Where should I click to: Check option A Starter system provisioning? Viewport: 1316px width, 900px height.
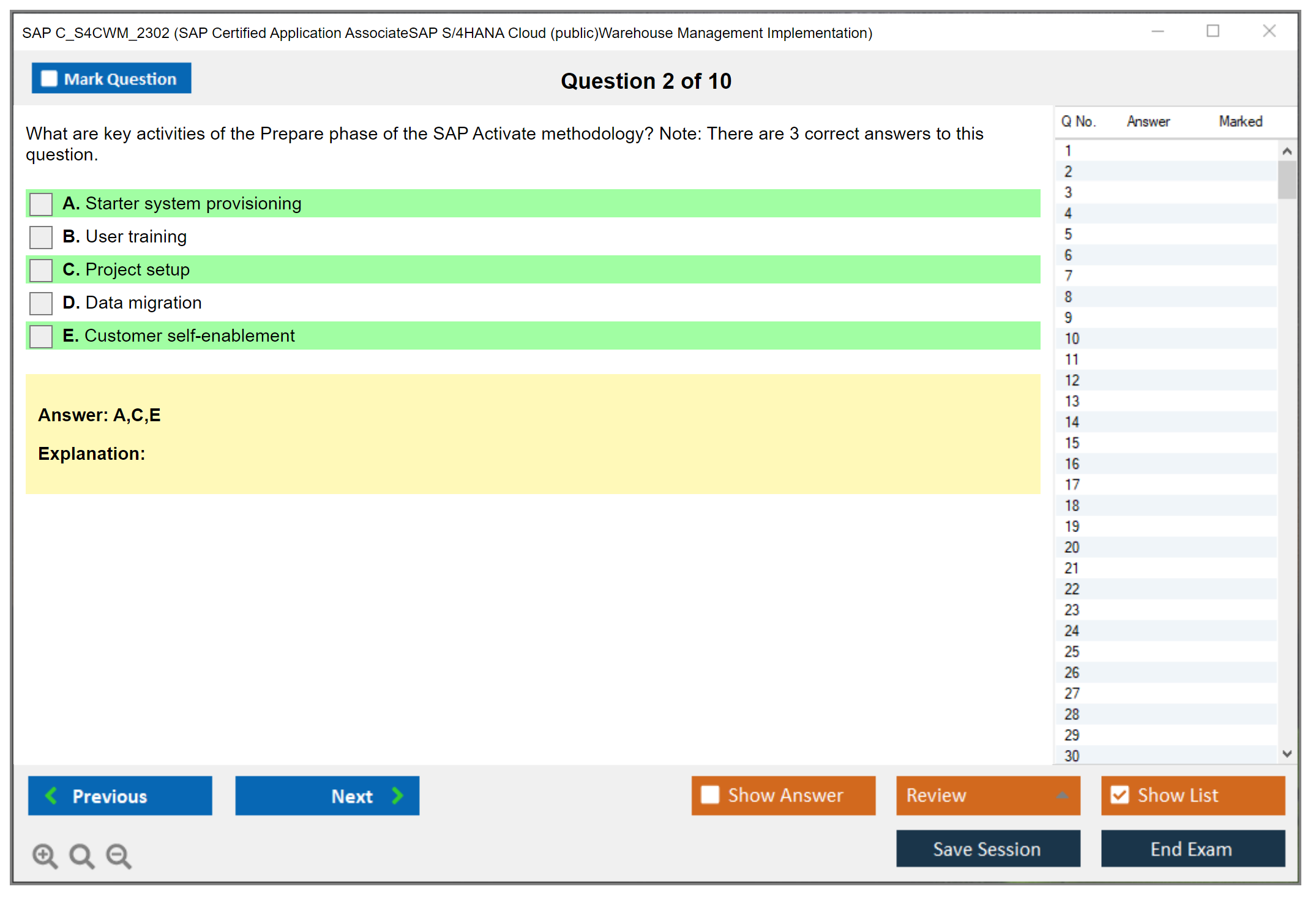[x=41, y=204]
